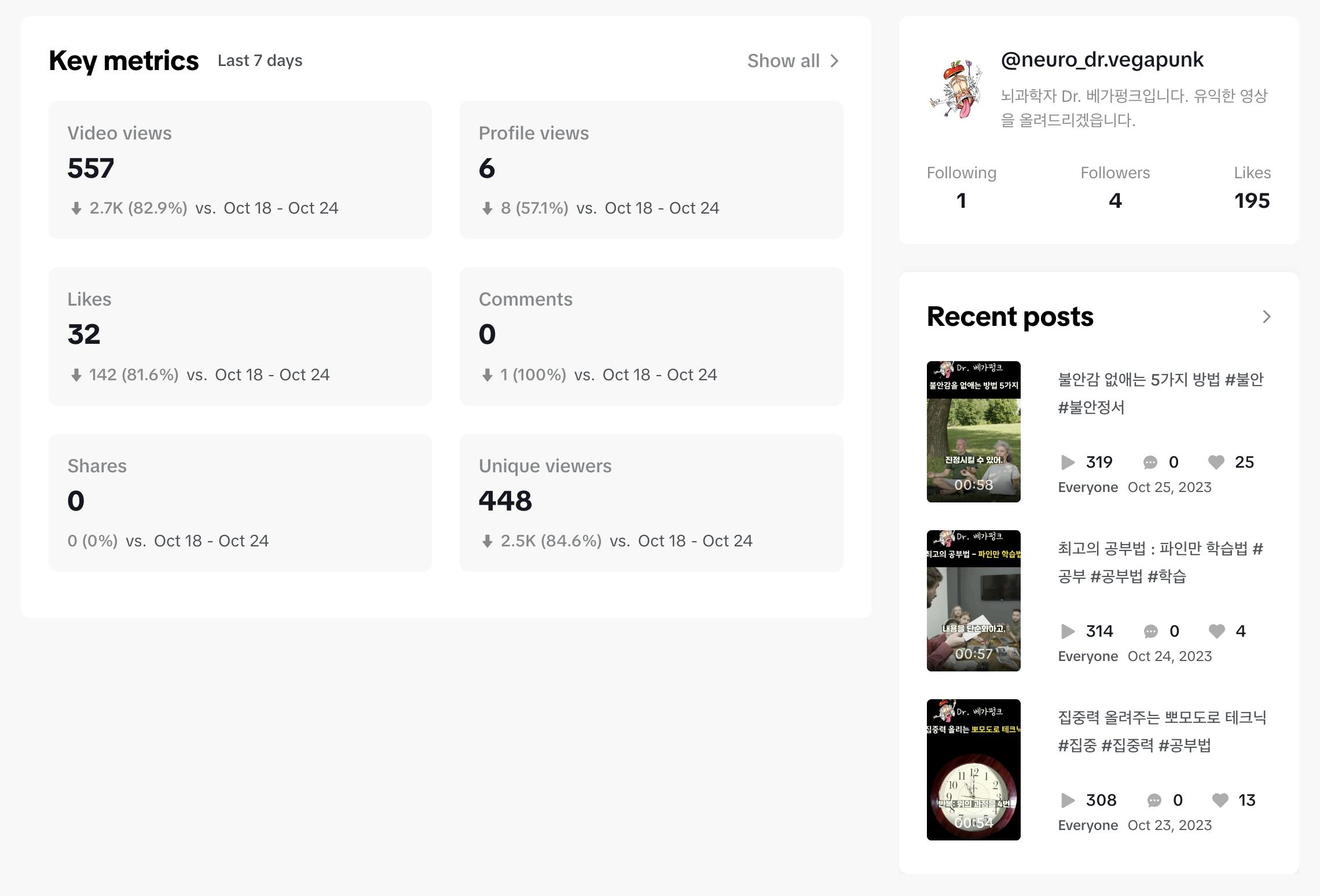Expand Recent posts with the chevron
This screenshot has width=1320, height=896.
pyautogui.click(x=1266, y=317)
